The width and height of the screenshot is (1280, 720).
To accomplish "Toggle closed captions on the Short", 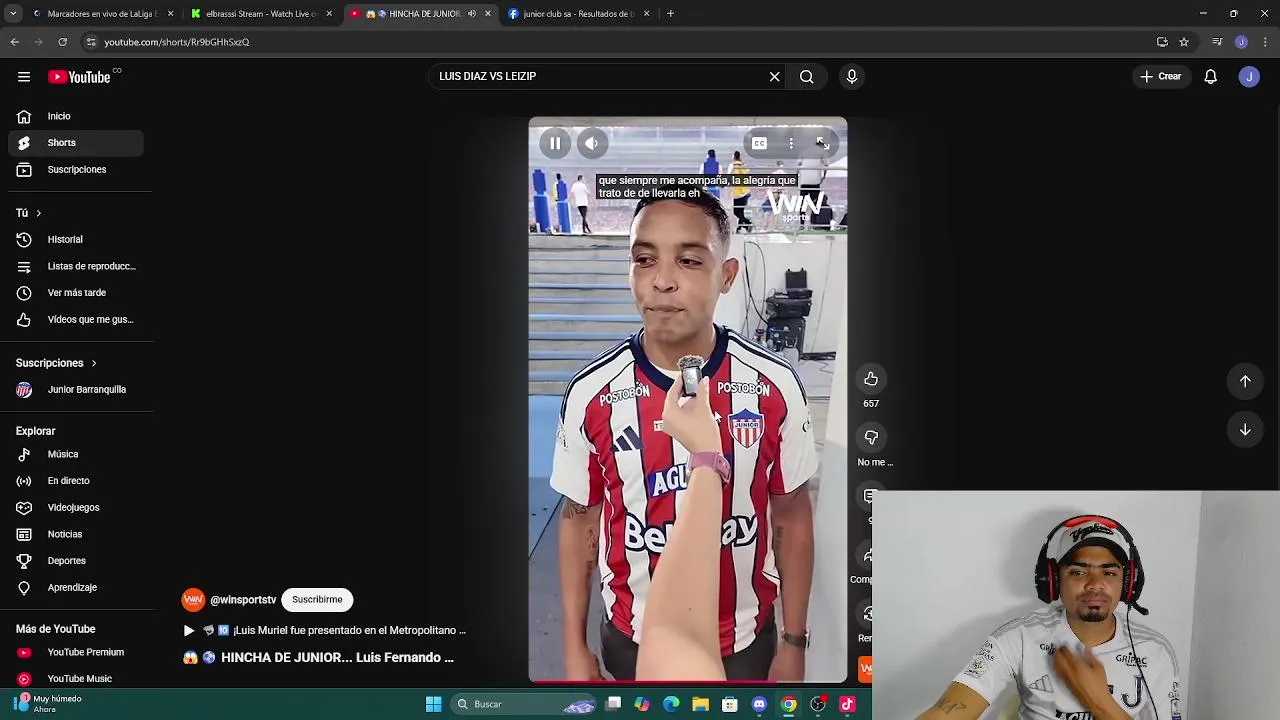I will [x=759, y=144].
